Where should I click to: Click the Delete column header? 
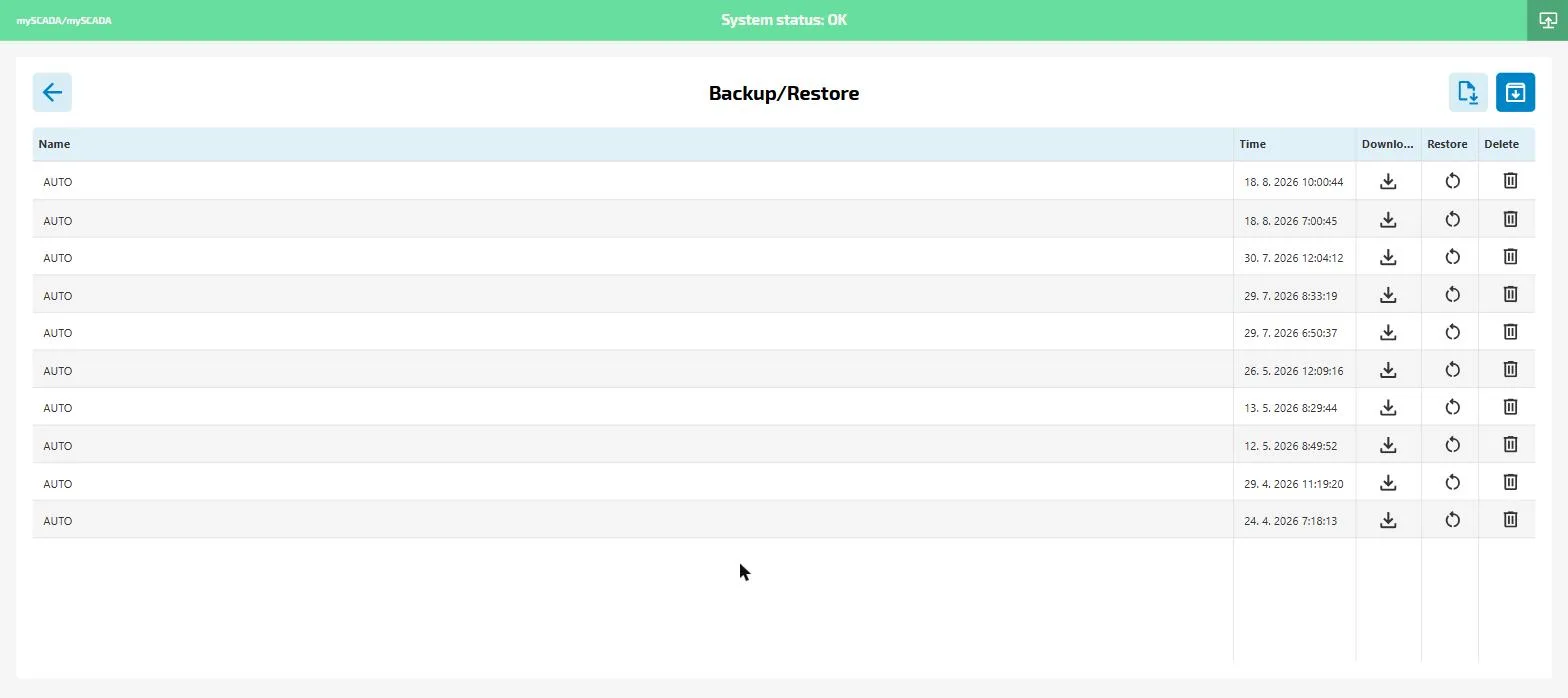click(x=1506, y=144)
